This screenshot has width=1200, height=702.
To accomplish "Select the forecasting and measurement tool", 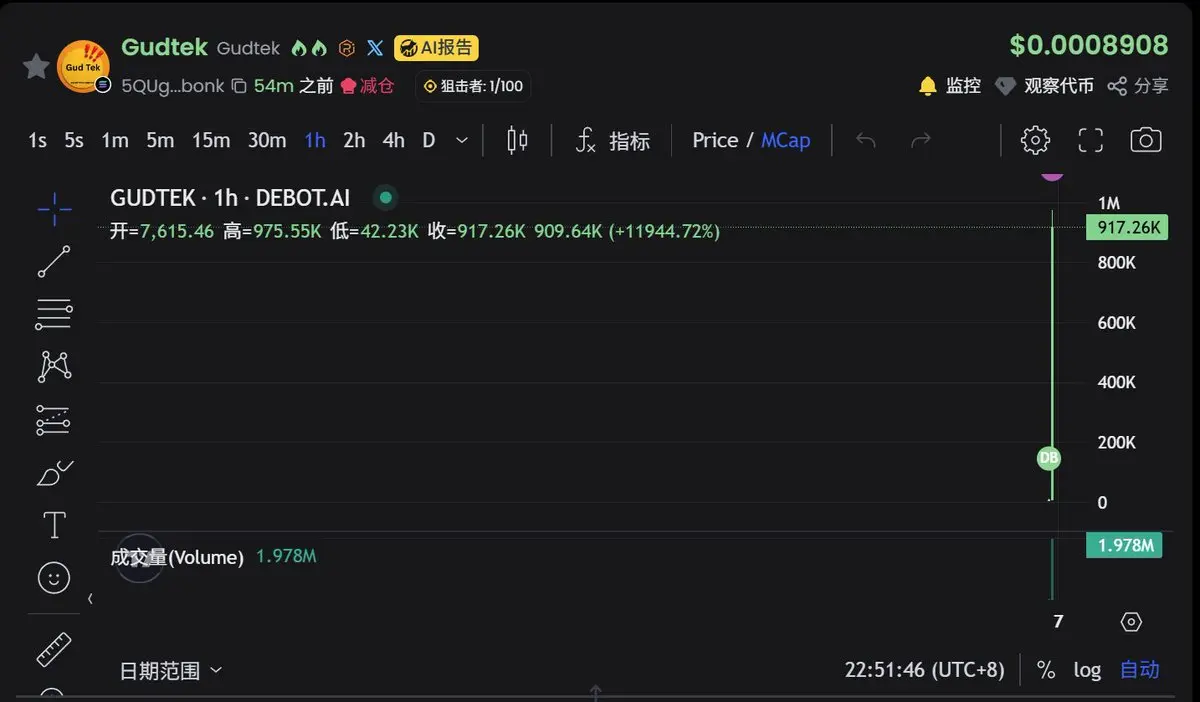I will coord(54,420).
